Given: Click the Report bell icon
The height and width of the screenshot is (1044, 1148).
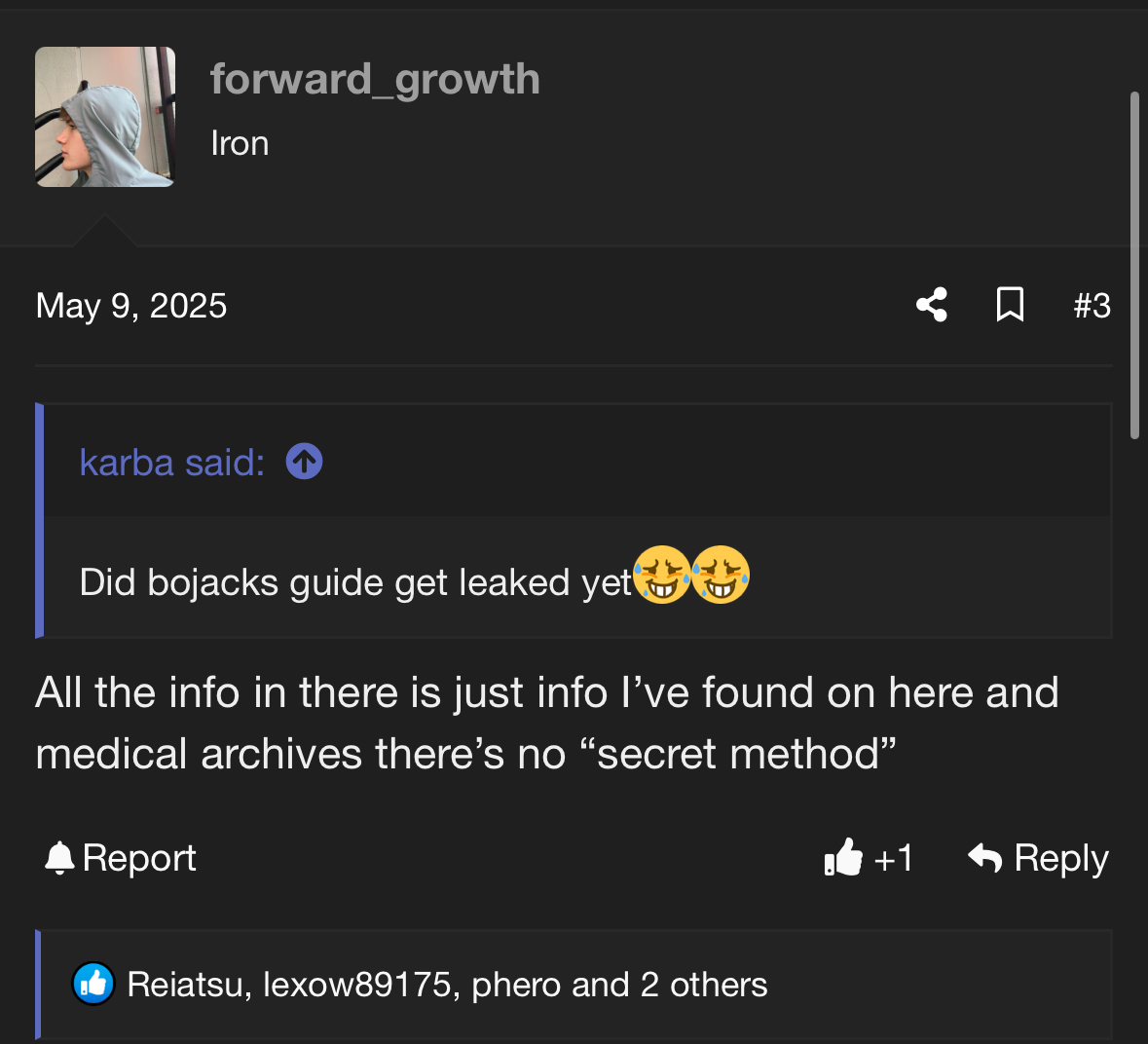Looking at the screenshot, I should pos(59,857).
